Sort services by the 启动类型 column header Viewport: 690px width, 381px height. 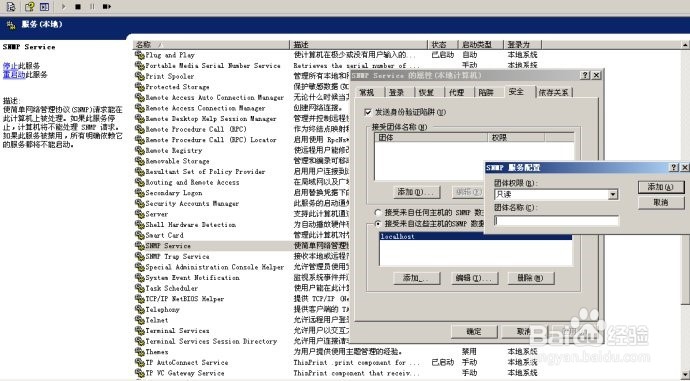(481, 44)
